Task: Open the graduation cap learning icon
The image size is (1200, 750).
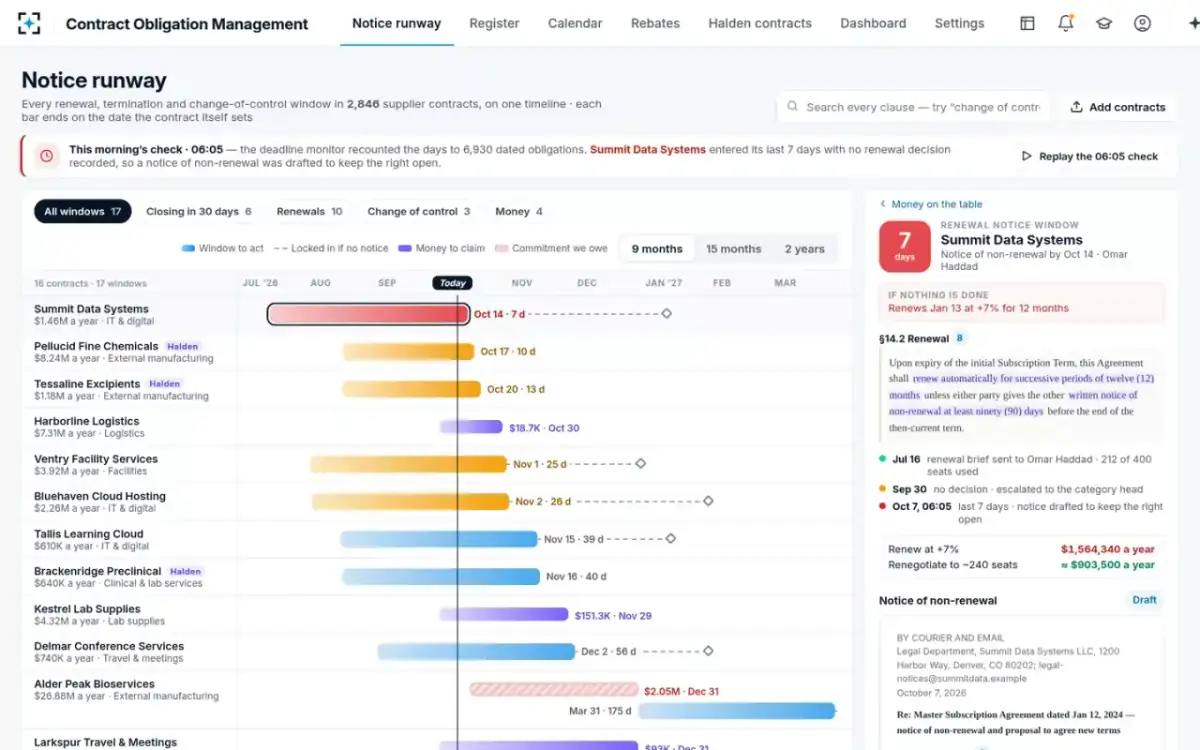Action: tap(1104, 23)
